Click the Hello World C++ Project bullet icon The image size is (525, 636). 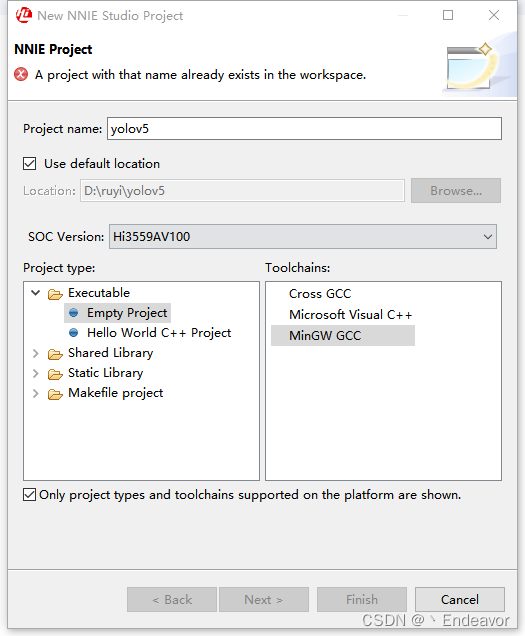tap(73, 333)
